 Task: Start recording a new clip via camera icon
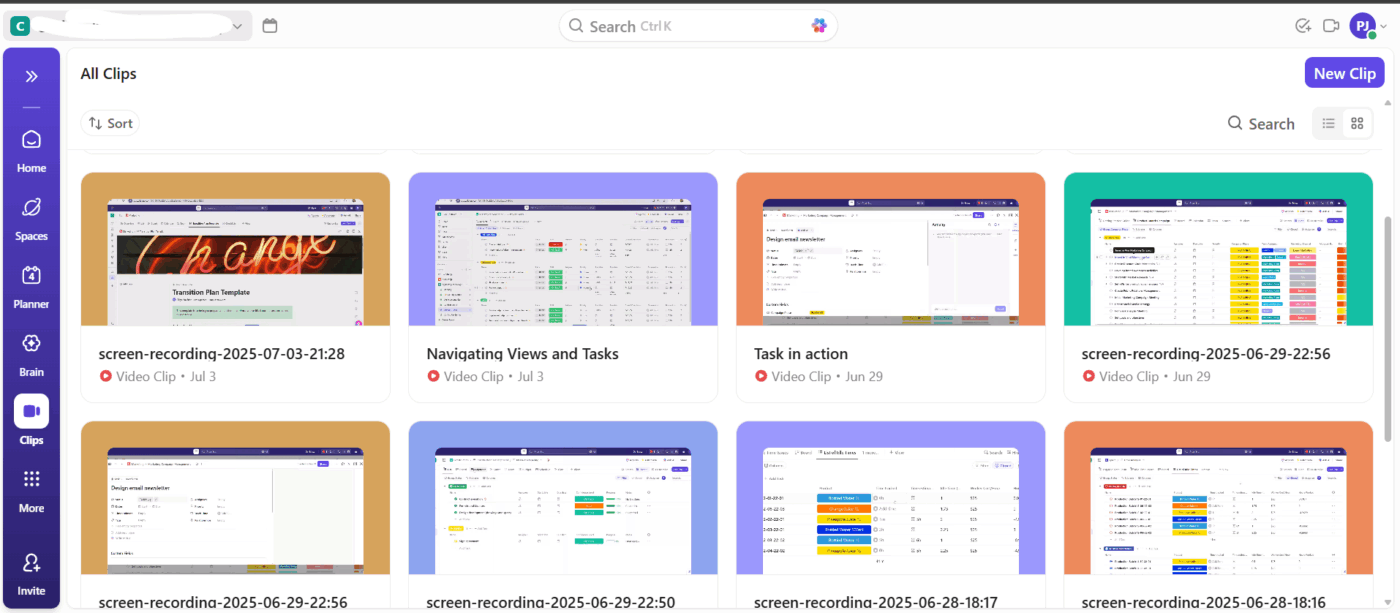1331,25
